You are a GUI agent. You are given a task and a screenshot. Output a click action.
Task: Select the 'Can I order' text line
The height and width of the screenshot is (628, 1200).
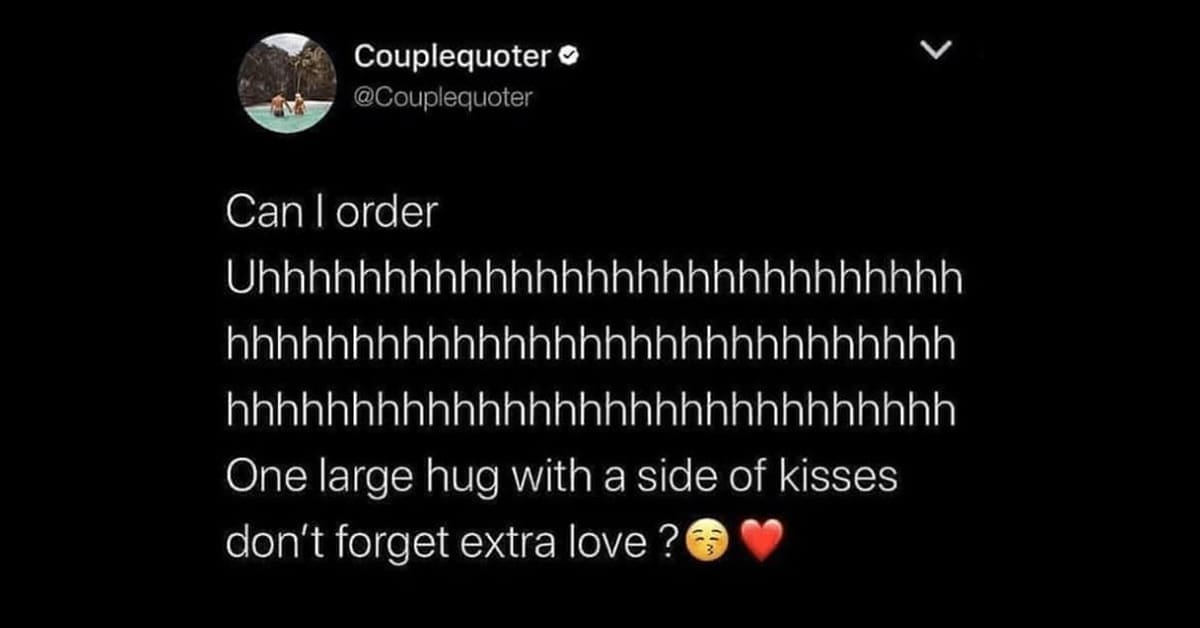point(333,215)
